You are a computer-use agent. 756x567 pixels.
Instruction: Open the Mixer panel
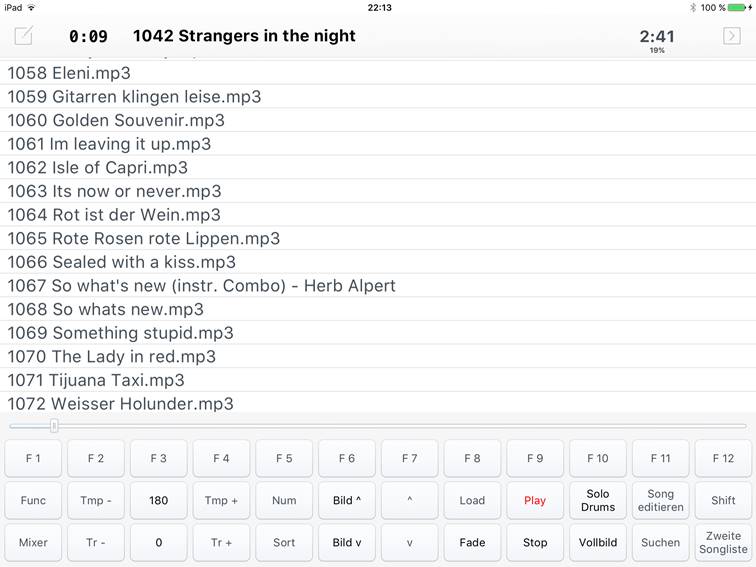pos(33,542)
